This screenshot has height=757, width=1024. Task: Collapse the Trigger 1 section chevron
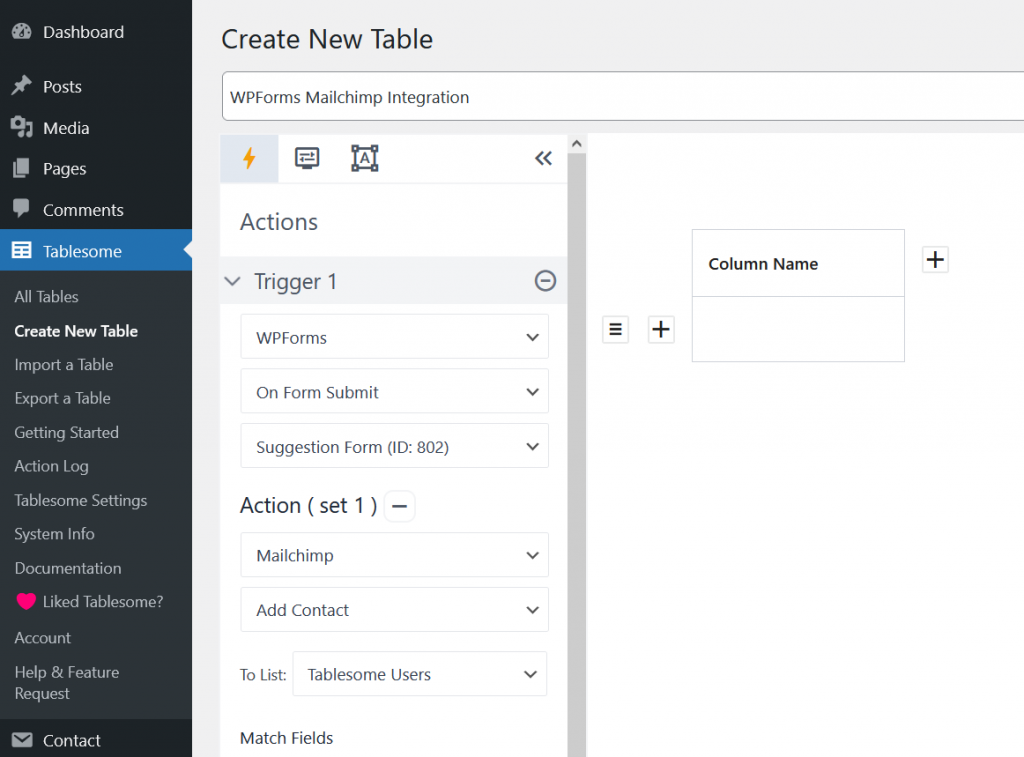(x=233, y=282)
